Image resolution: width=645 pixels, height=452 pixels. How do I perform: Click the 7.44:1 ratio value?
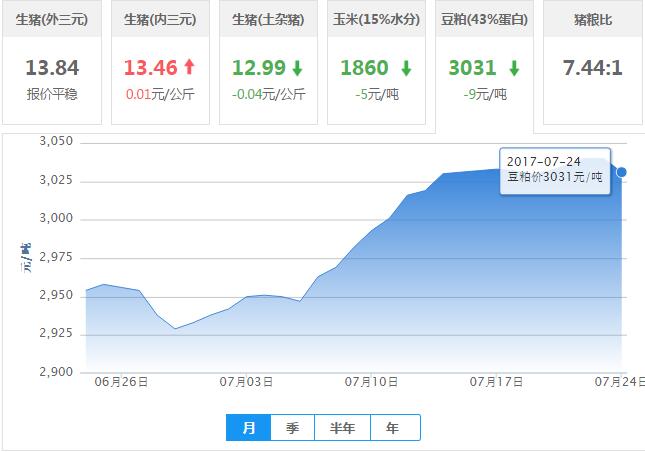[593, 68]
